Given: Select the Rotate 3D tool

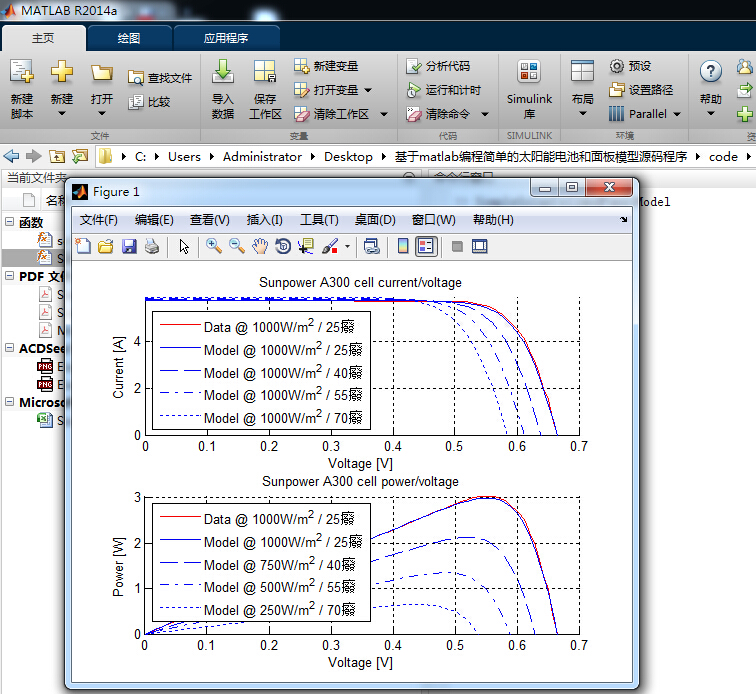Looking at the screenshot, I should (x=283, y=246).
